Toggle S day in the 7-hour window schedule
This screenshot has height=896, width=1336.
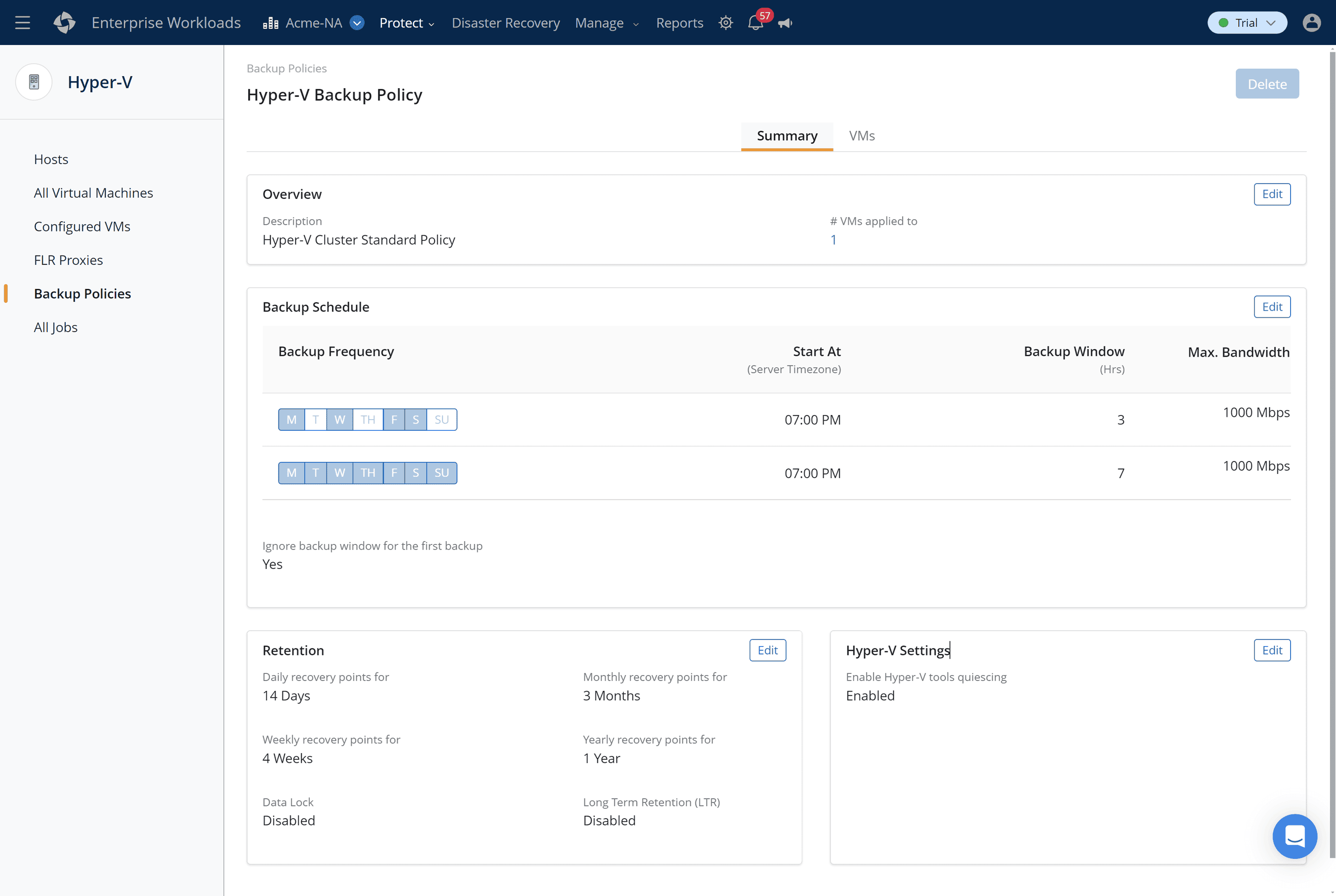click(x=416, y=473)
